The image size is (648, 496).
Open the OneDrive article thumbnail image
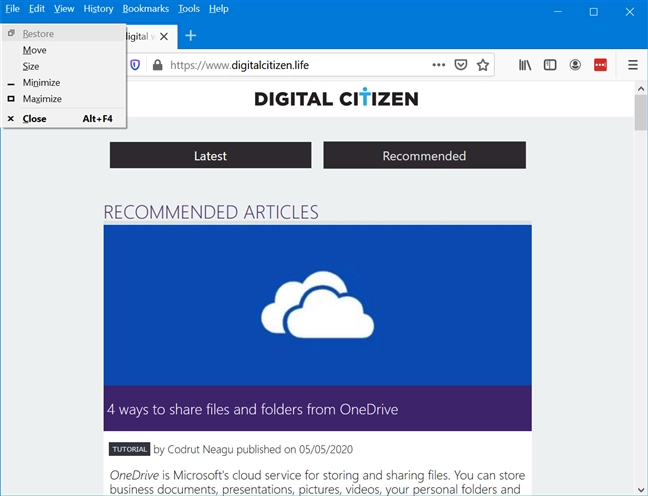pyautogui.click(x=317, y=305)
